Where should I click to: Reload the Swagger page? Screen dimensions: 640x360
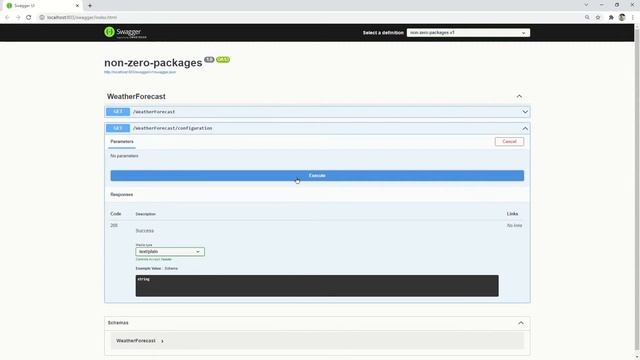(29, 18)
